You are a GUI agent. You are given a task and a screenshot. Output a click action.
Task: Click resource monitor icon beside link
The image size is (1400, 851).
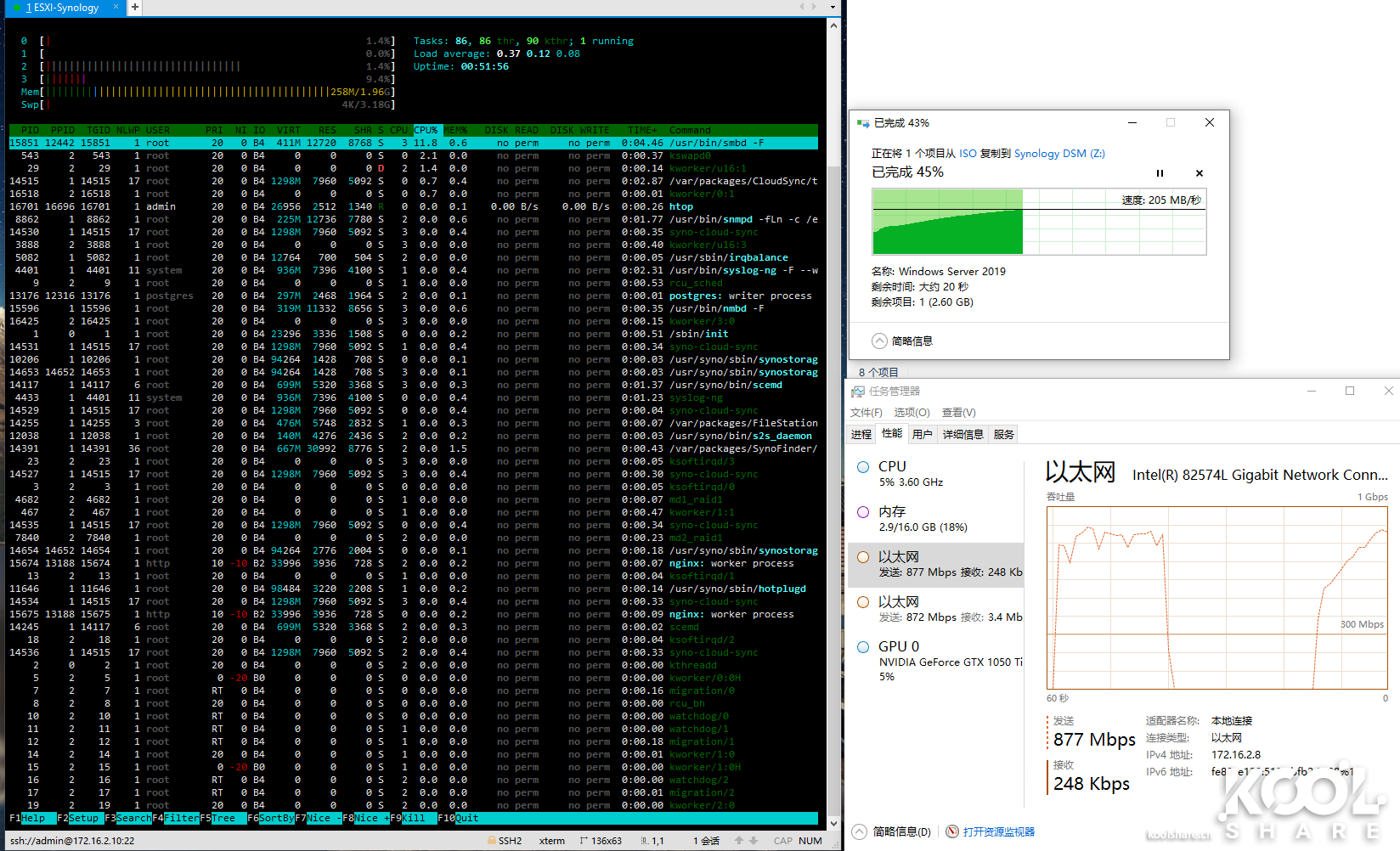[952, 831]
